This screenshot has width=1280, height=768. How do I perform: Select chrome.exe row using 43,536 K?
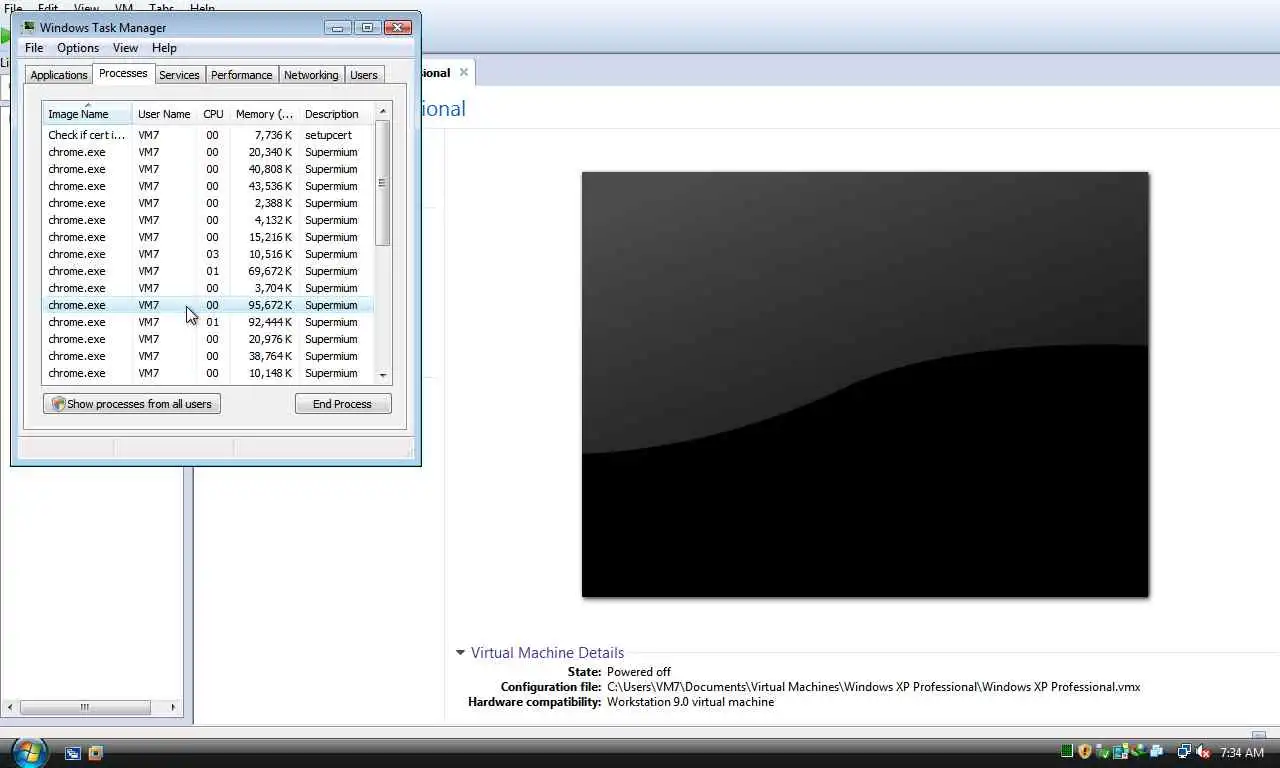(x=208, y=186)
